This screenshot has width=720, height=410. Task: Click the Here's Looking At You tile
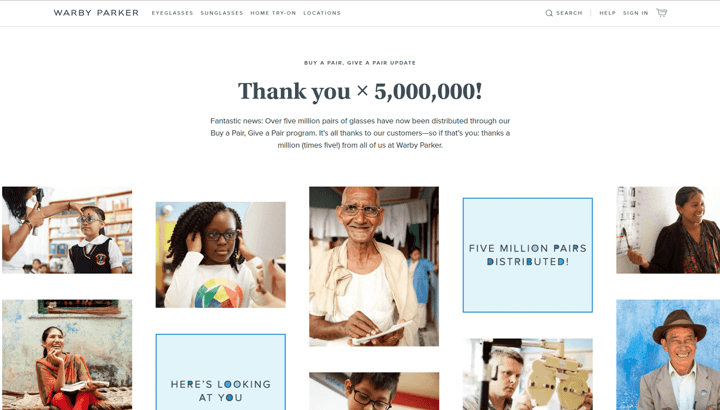(220, 372)
